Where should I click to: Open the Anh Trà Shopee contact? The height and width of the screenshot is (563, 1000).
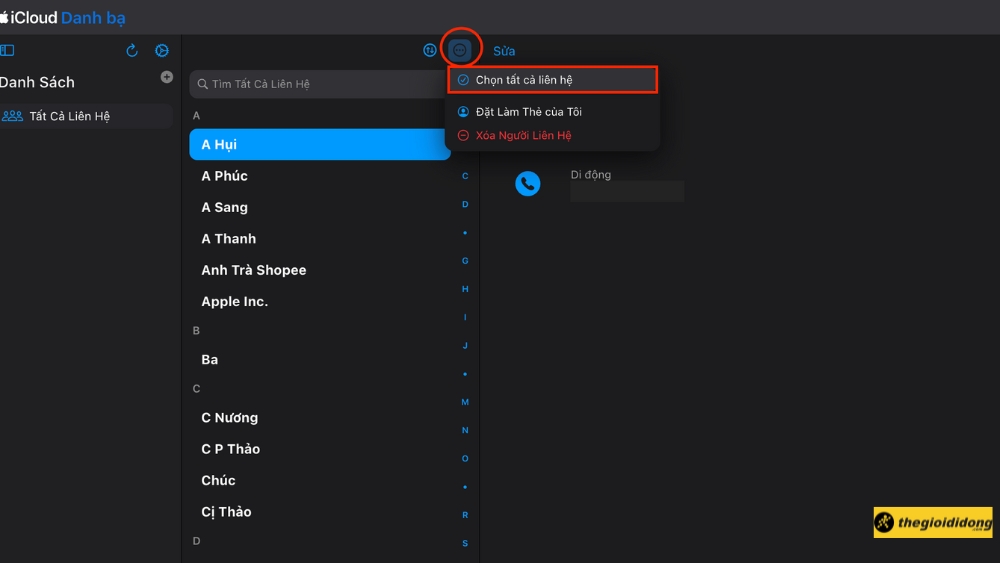point(253,270)
